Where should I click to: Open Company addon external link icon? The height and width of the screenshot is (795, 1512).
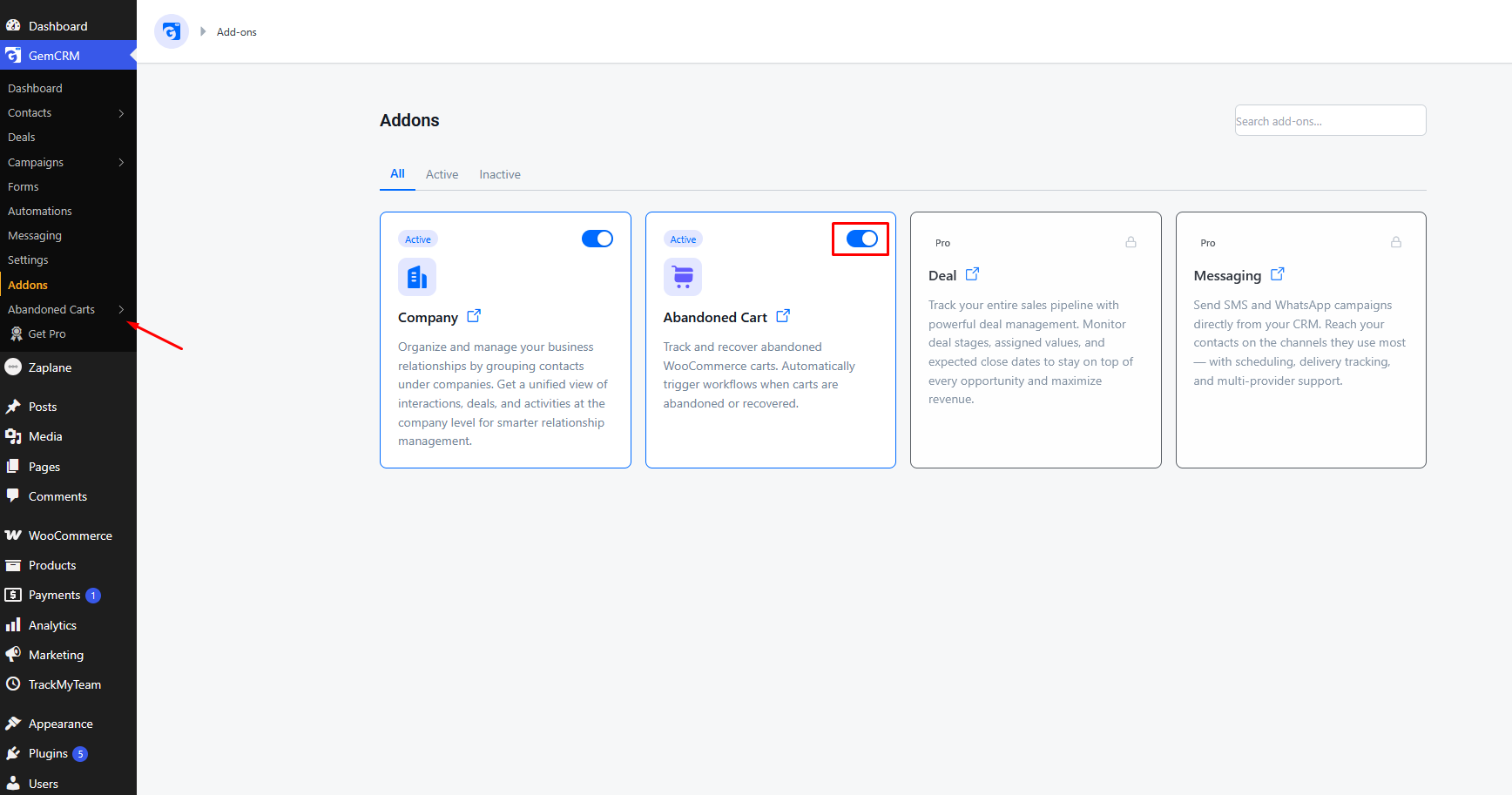click(x=474, y=316)
